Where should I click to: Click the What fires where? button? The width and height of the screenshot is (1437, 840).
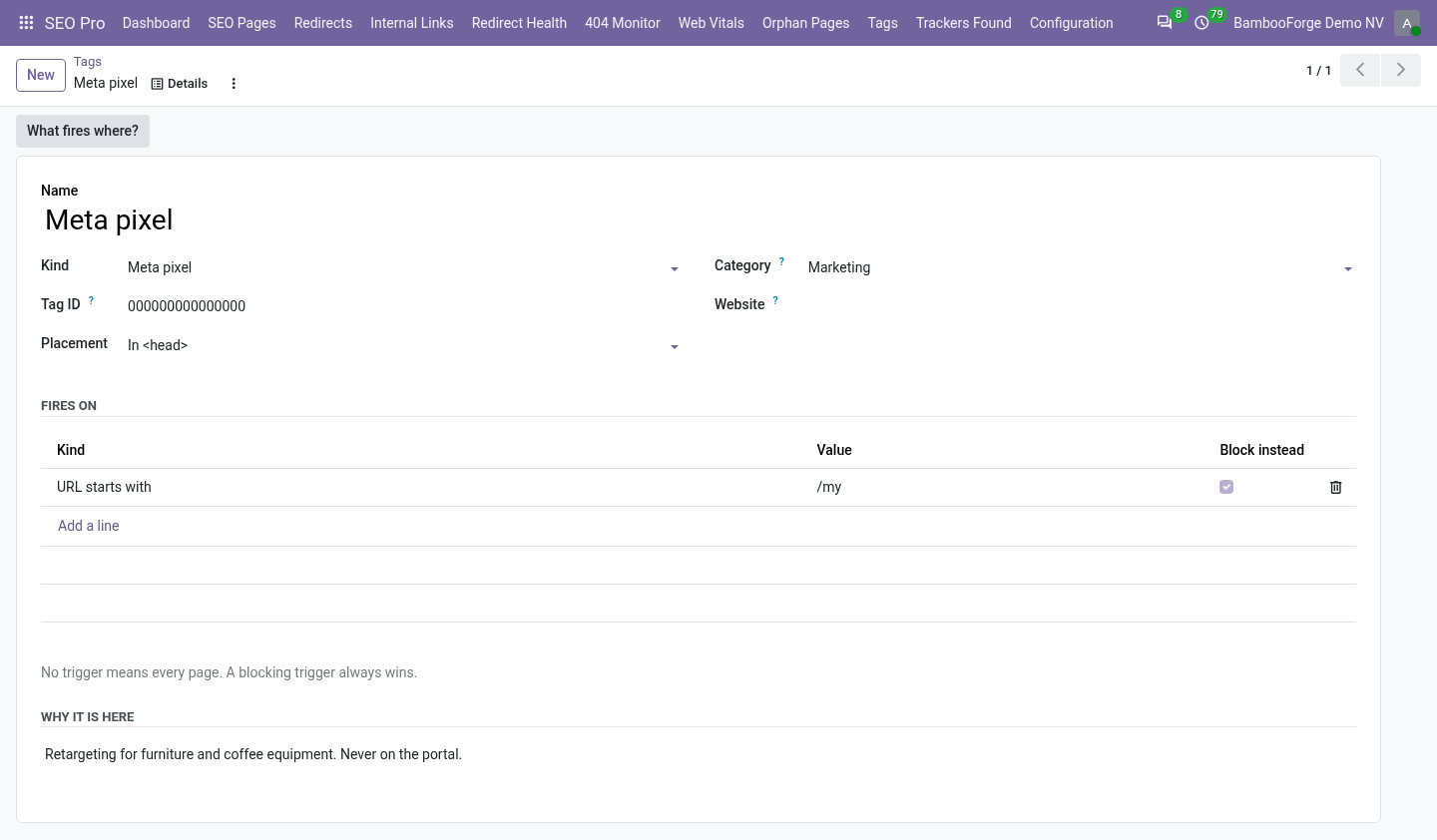[x=83, y=131]
